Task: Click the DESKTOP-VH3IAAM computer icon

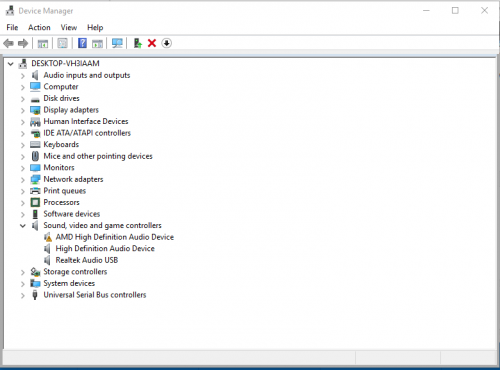Action: (x=23, y=63)
